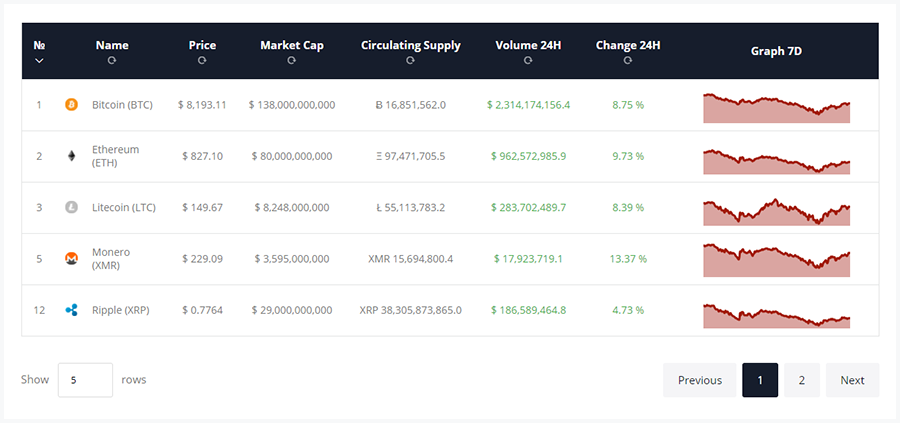The image size is (900, 423).
Task: Click refresh icon under Price header
Action: [202, 60]
